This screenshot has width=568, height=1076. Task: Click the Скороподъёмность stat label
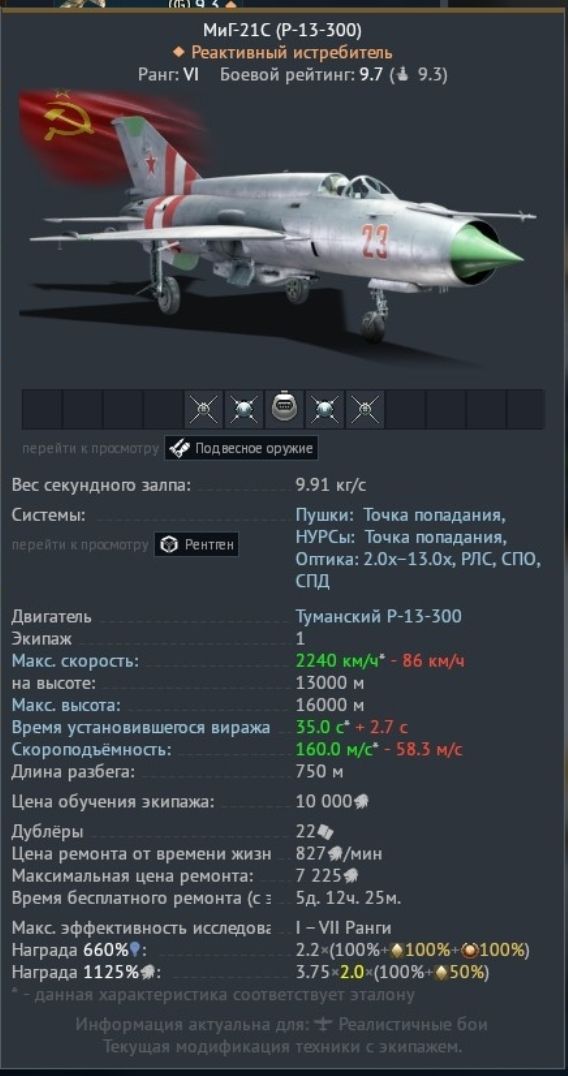click(x=91, y=749)
